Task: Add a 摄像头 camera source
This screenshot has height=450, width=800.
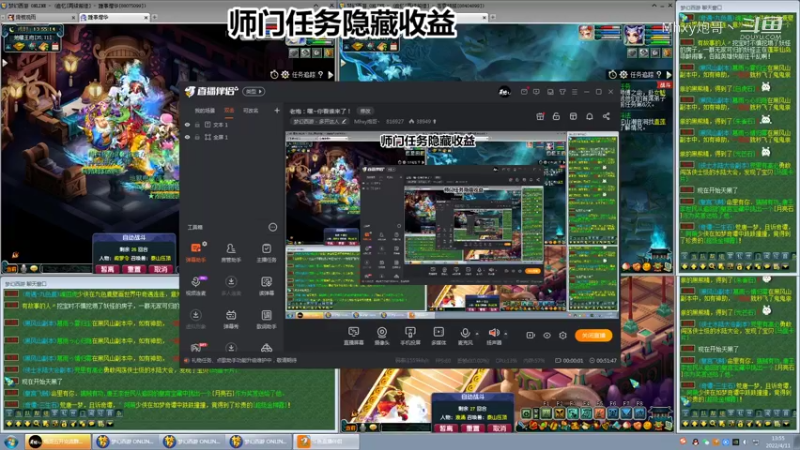Action: click(x=382, y=336)
